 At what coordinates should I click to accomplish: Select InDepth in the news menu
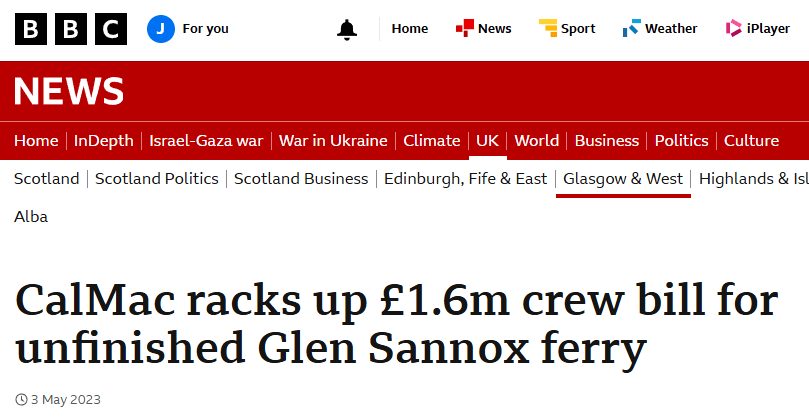[103, 141]
